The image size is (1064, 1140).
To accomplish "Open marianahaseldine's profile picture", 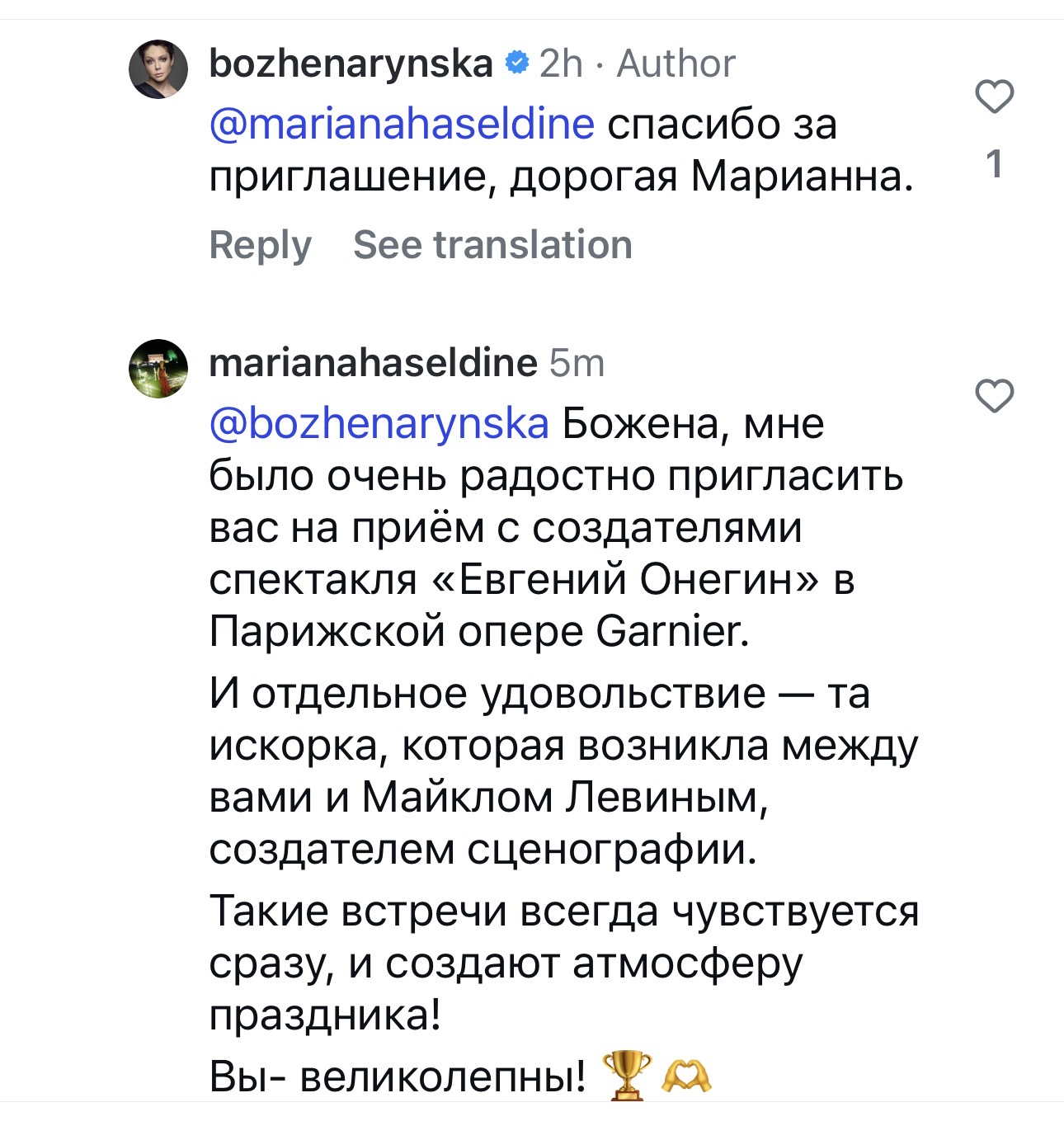I will [158, 369].
